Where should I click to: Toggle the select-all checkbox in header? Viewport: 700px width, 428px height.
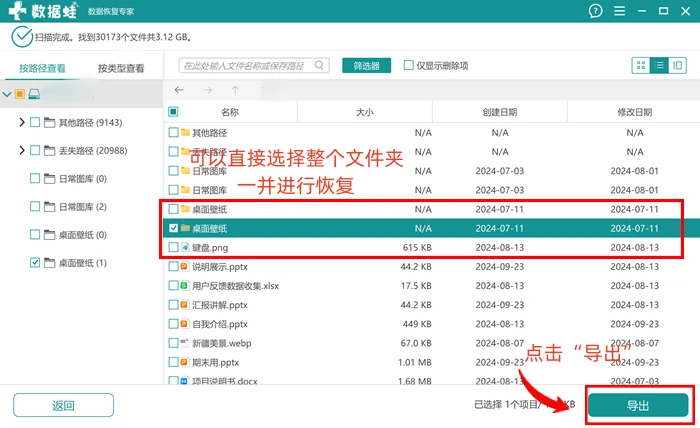pos(173,112)
